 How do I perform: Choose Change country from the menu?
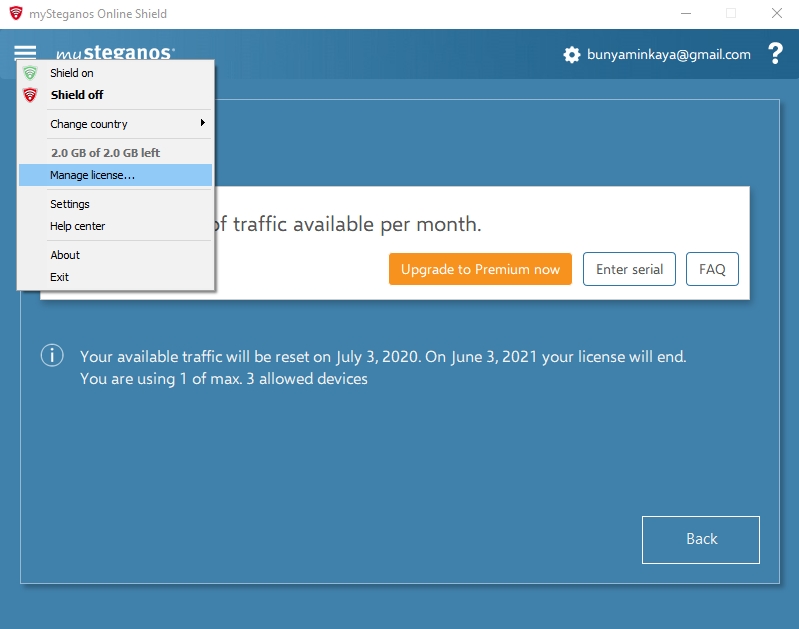pyautogui.click(x=115, y=124)
